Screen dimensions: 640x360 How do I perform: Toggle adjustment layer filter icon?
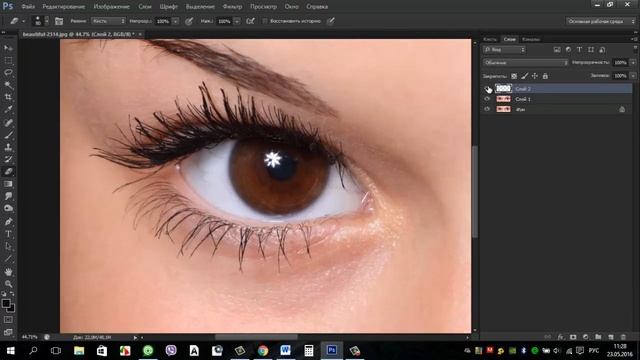point(568,50)
